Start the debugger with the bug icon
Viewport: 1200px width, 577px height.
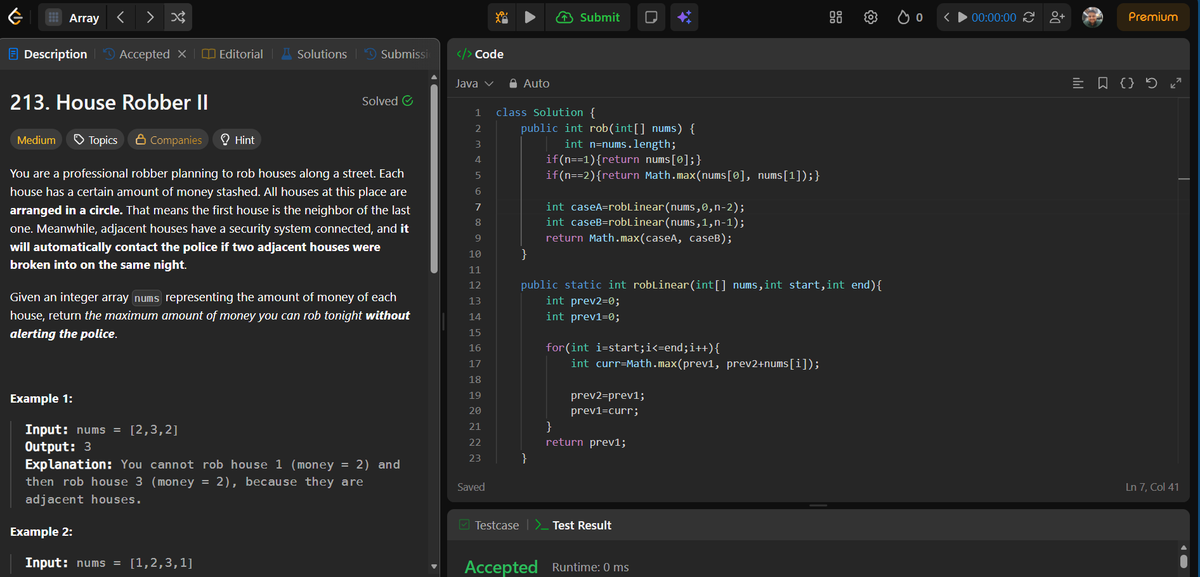tap(502, 17)
